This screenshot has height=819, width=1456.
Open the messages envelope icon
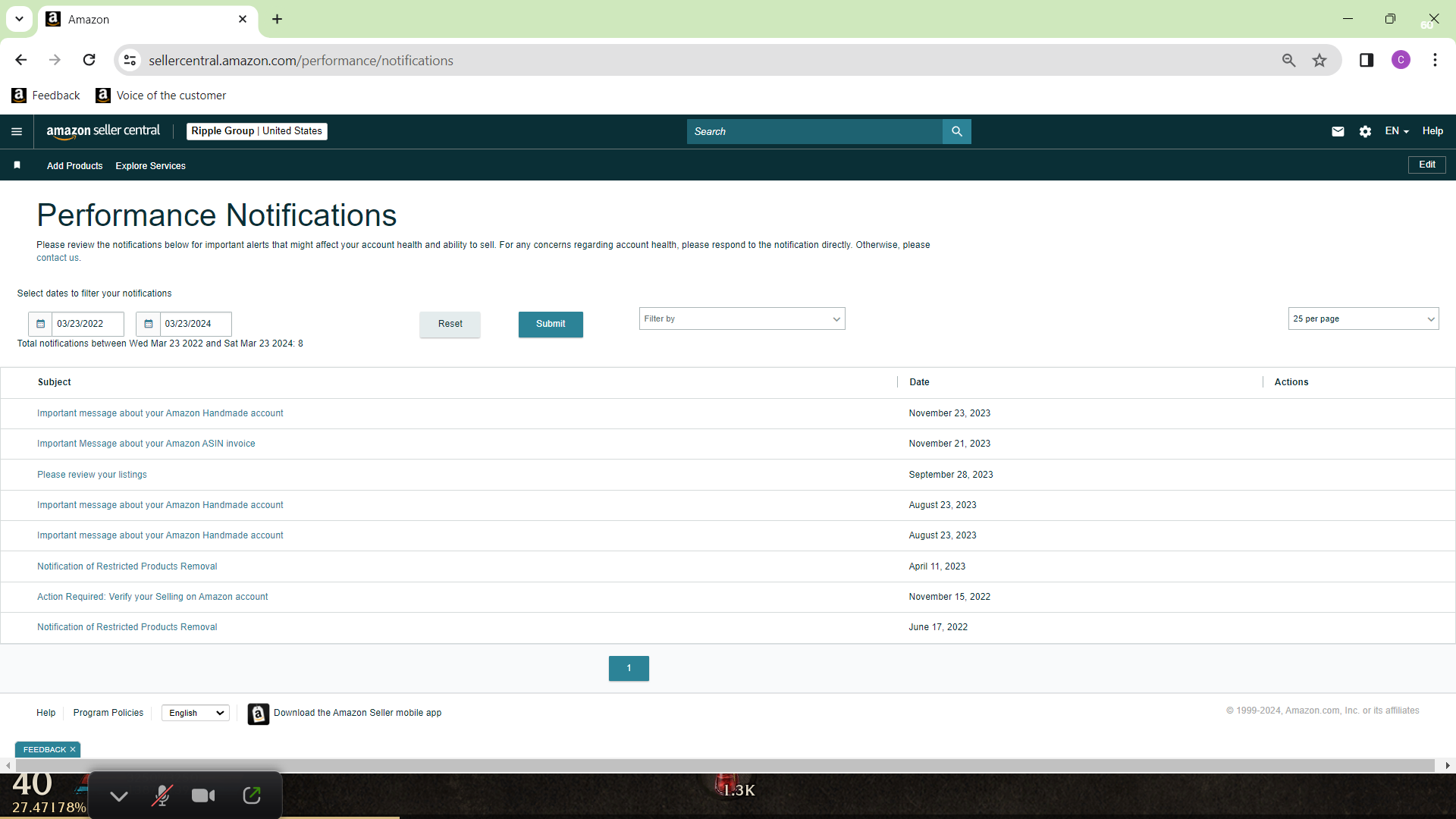[1338, 132]
